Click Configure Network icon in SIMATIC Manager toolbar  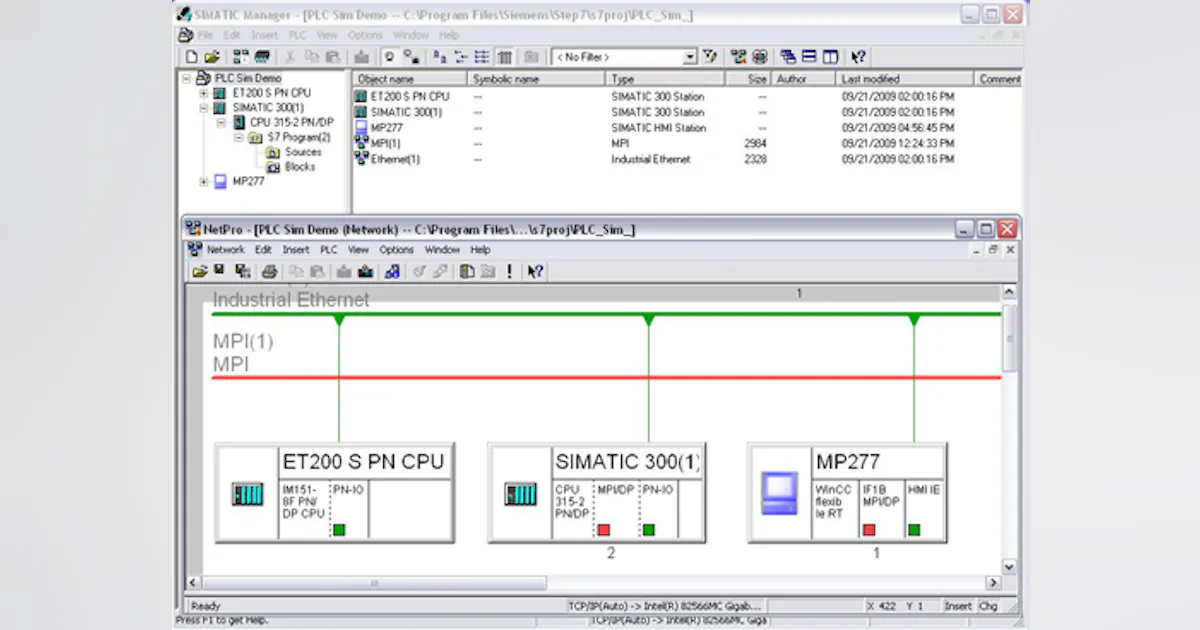[x=738, y=57]
